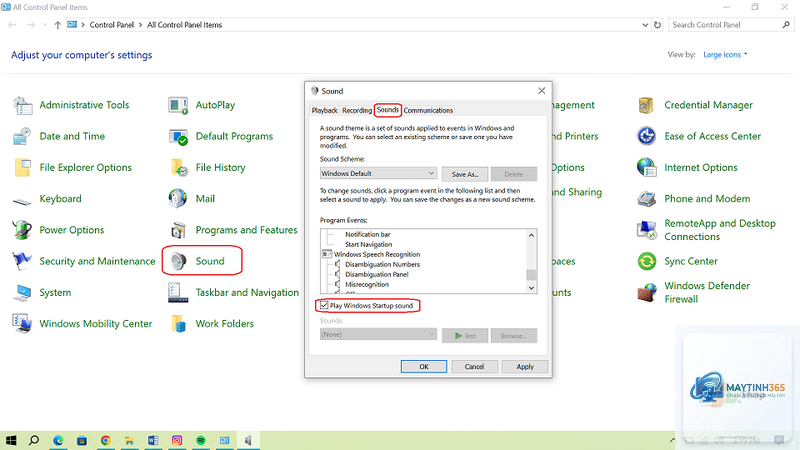Screen dimensions: 800x450
Task: Open the AutoPlay icon
Action: click(x=178, y=105)
